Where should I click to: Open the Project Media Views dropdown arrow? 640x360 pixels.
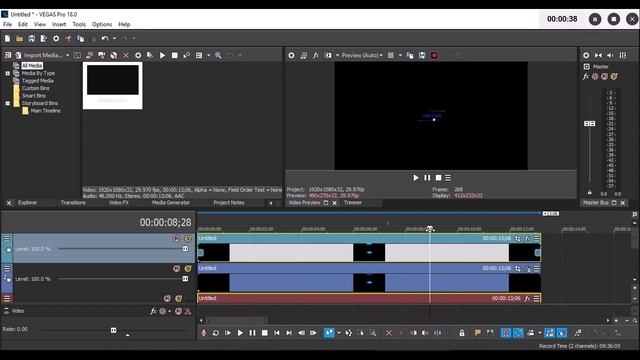[208, 55]
